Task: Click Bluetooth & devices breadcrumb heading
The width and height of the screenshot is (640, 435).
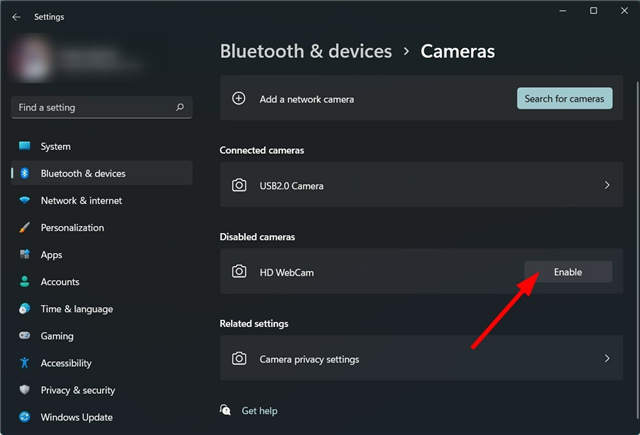Action: (x=305, y=51)
